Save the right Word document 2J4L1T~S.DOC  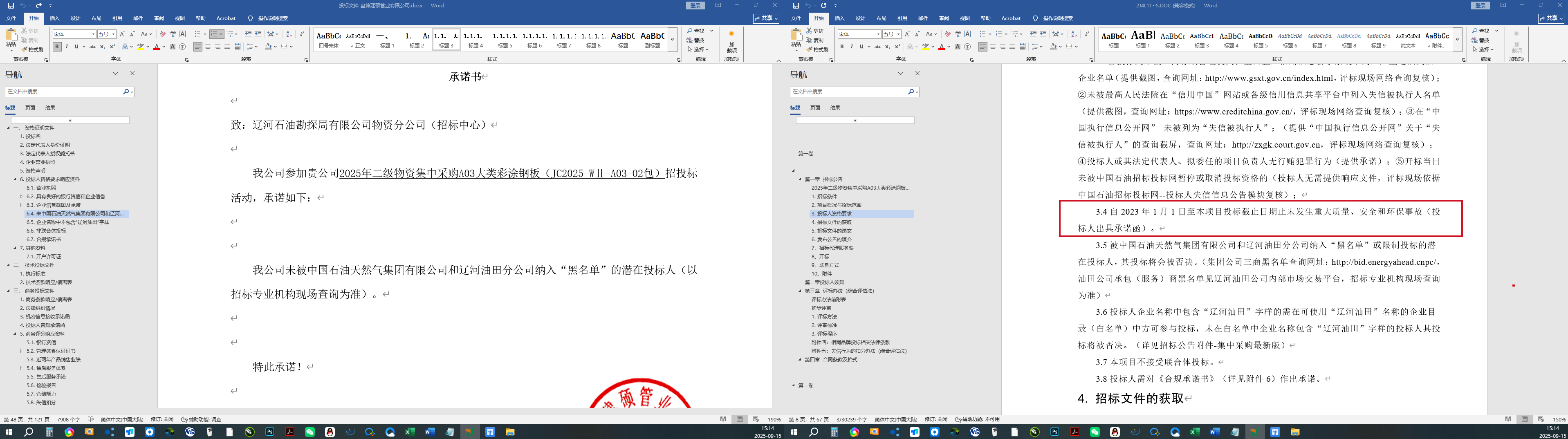click(x=796, y=5)
